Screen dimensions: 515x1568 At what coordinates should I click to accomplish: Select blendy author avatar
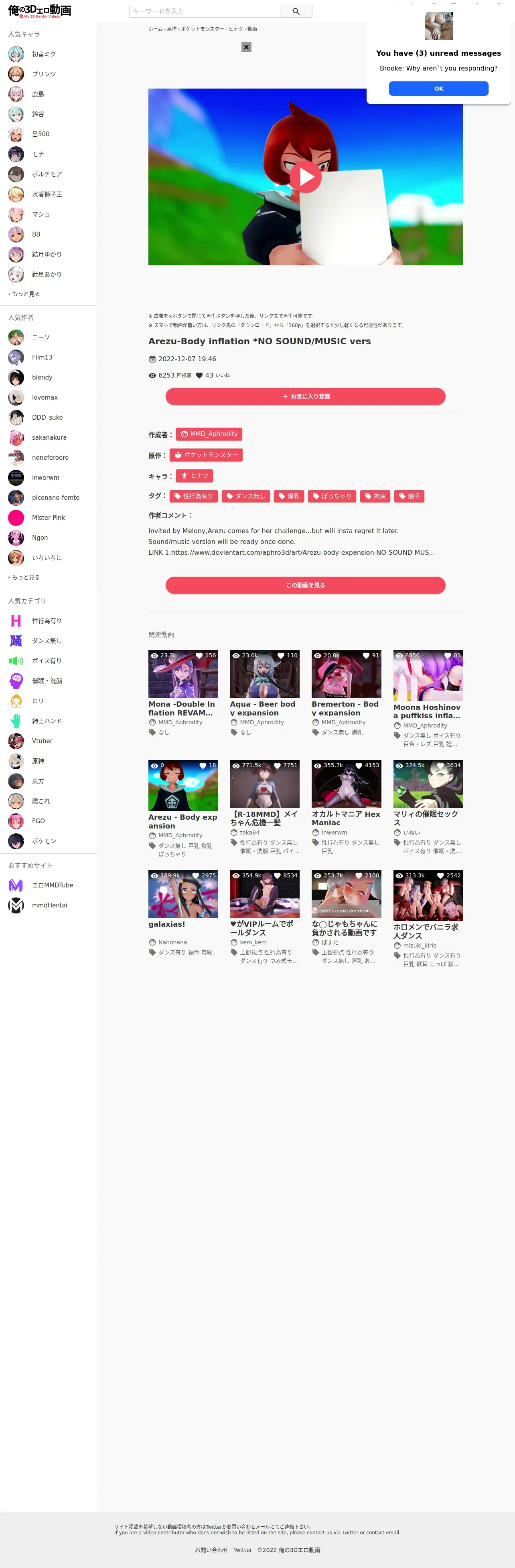click(16, 378)
